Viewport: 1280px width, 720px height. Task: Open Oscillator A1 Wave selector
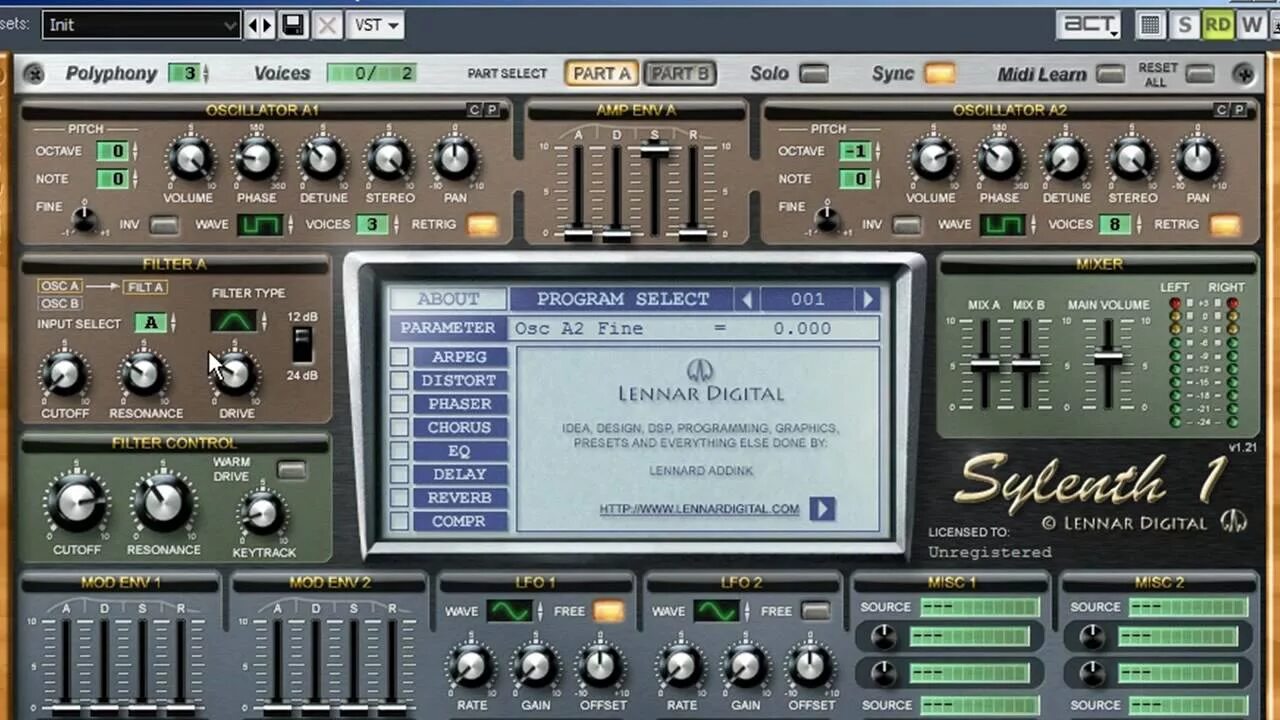(x=261, y=225)
